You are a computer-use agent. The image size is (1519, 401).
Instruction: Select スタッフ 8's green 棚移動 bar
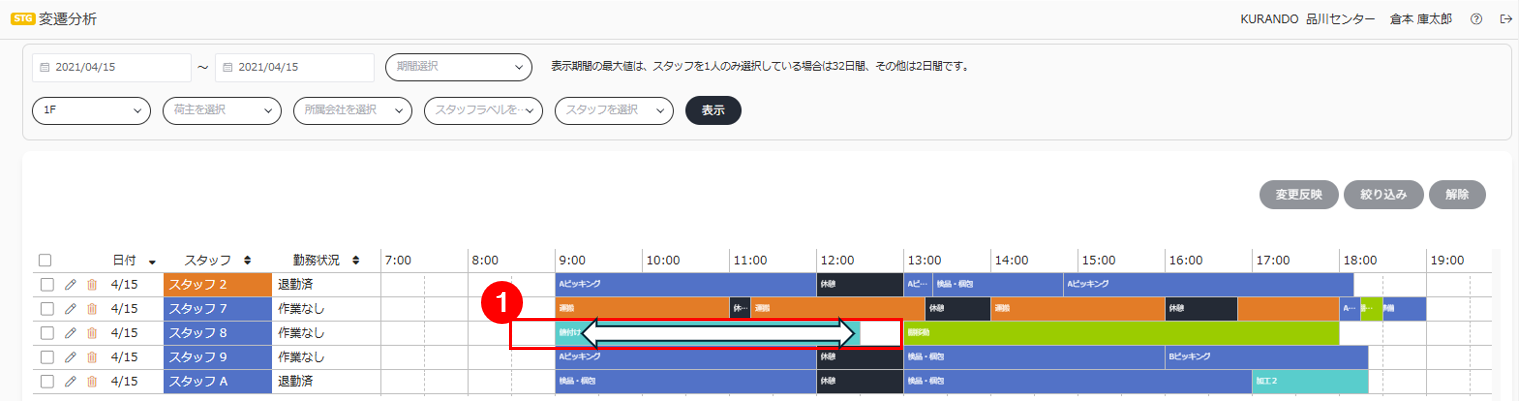click(x=1121, y=333)
